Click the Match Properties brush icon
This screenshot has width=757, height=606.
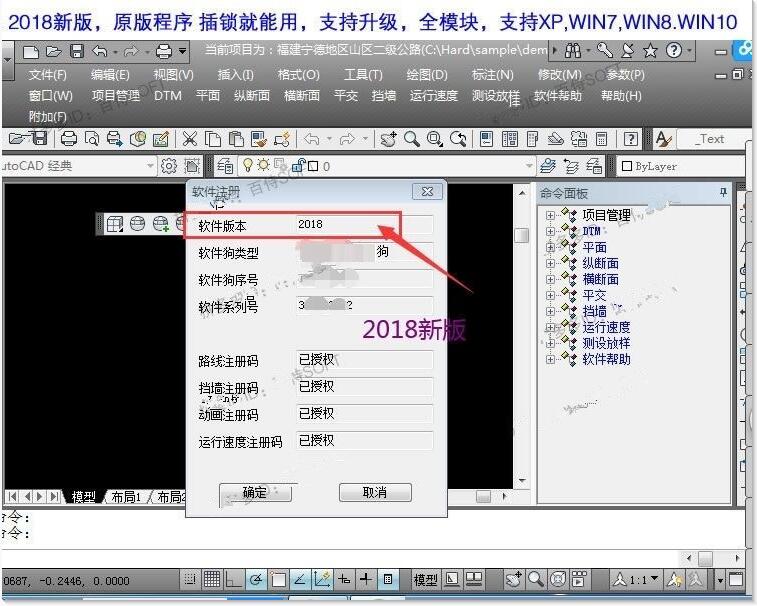(259, 139)
